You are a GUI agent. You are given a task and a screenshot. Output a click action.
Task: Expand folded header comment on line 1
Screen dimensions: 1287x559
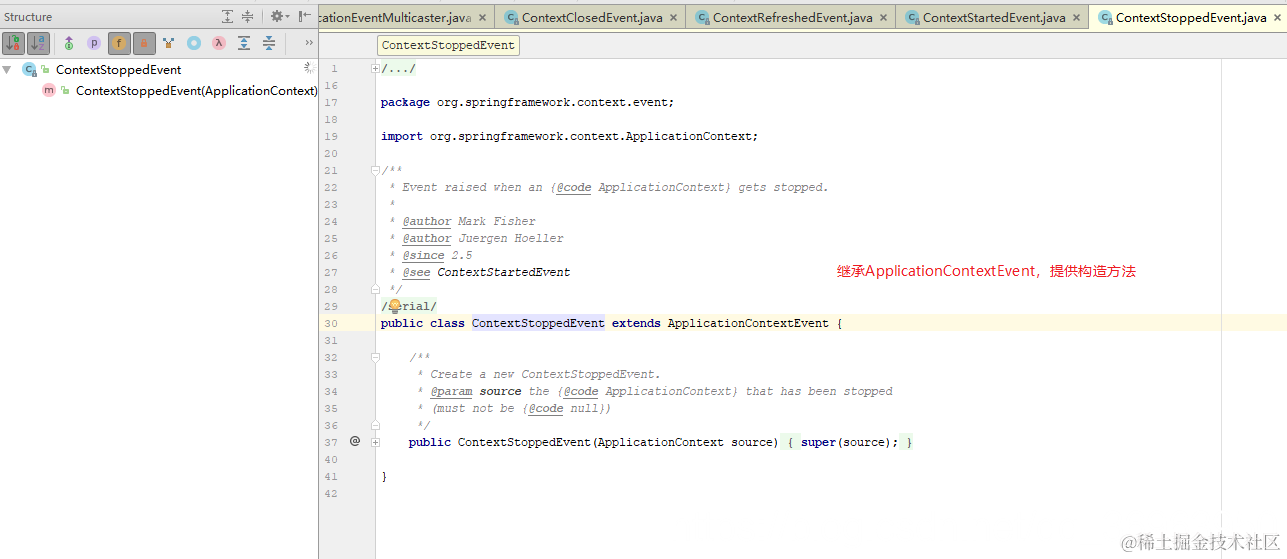coord(375,69)
